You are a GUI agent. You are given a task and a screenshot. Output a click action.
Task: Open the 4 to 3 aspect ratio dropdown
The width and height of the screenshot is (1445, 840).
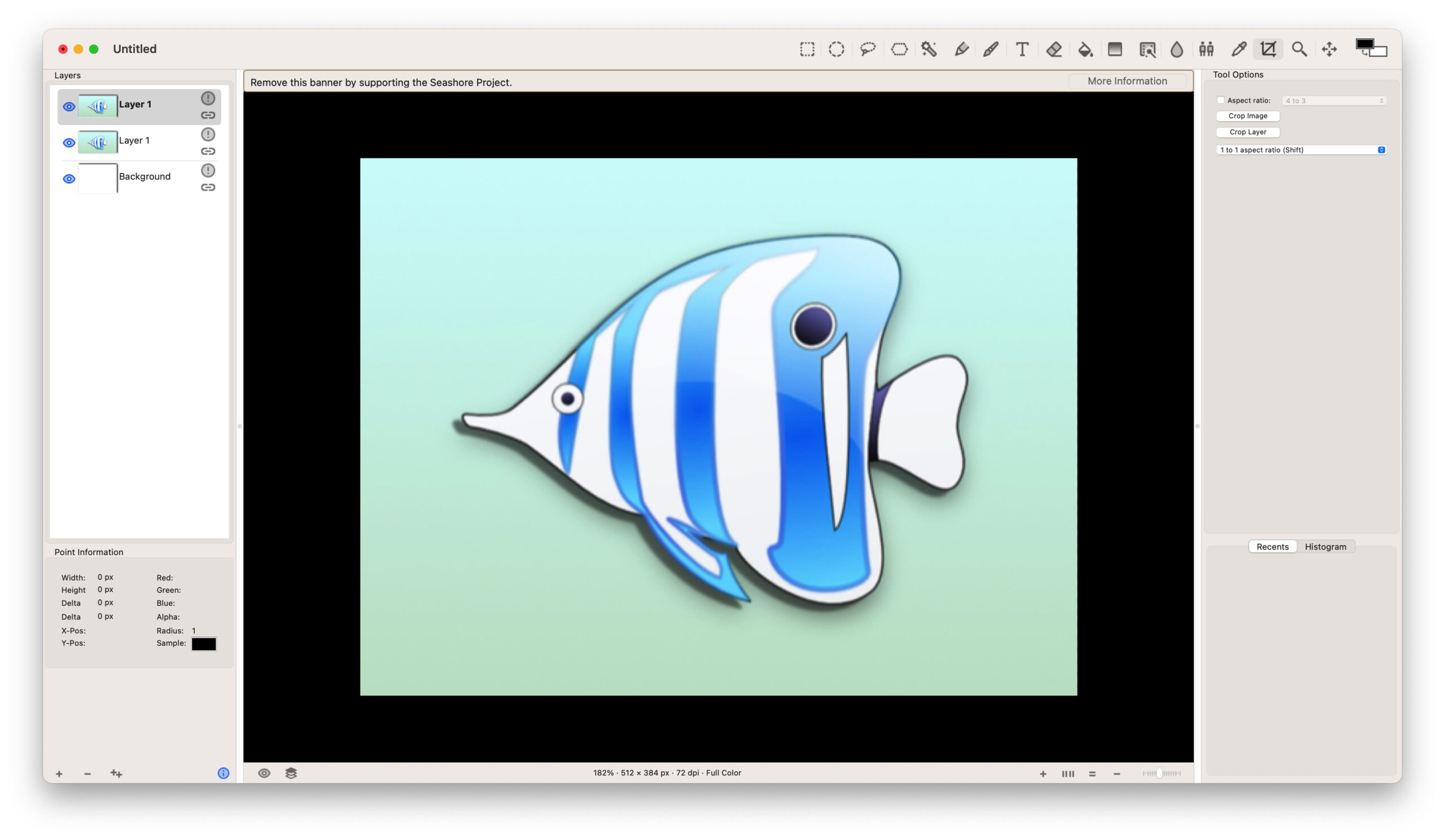(x=1334, y=101)
